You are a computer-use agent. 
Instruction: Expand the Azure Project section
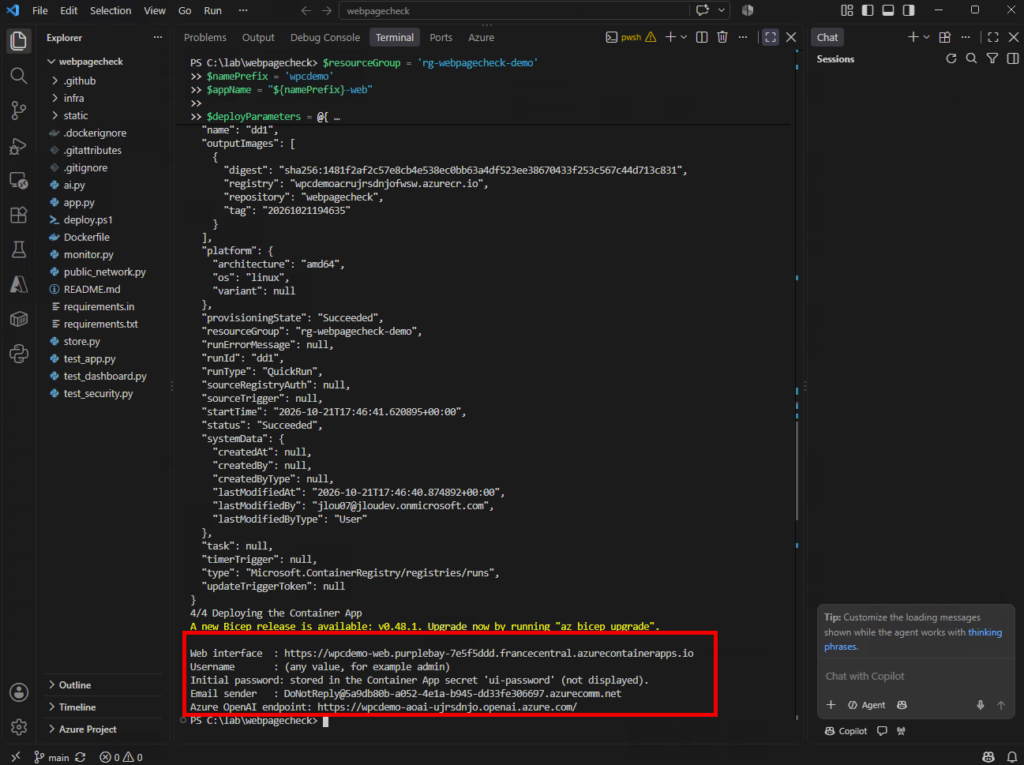pos(103,729)
